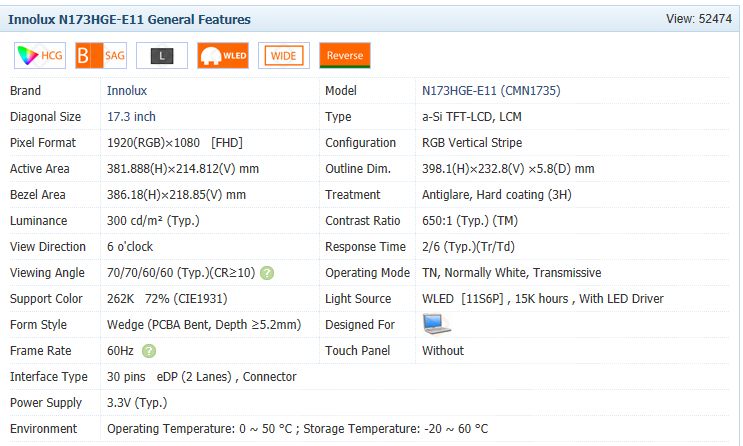Viewport: 743px width, 446px height.
Task: Select the 70/70/60/60 viewing angle value
Action: pyautogui.click(x=181, y=273)
